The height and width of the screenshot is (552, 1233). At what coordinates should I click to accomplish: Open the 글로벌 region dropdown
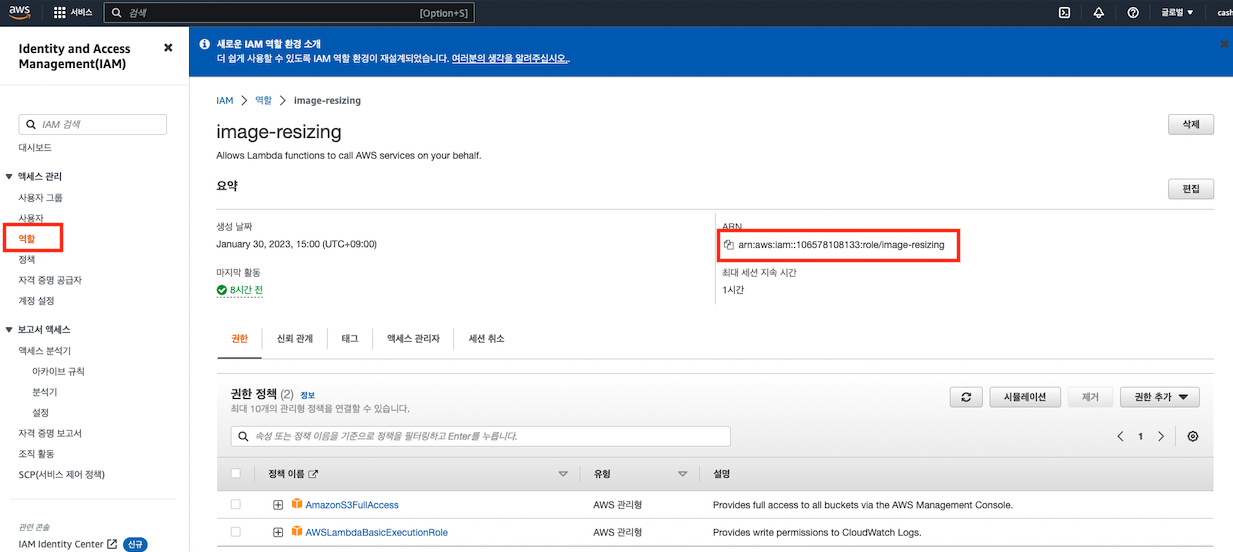pos(1177,13)
